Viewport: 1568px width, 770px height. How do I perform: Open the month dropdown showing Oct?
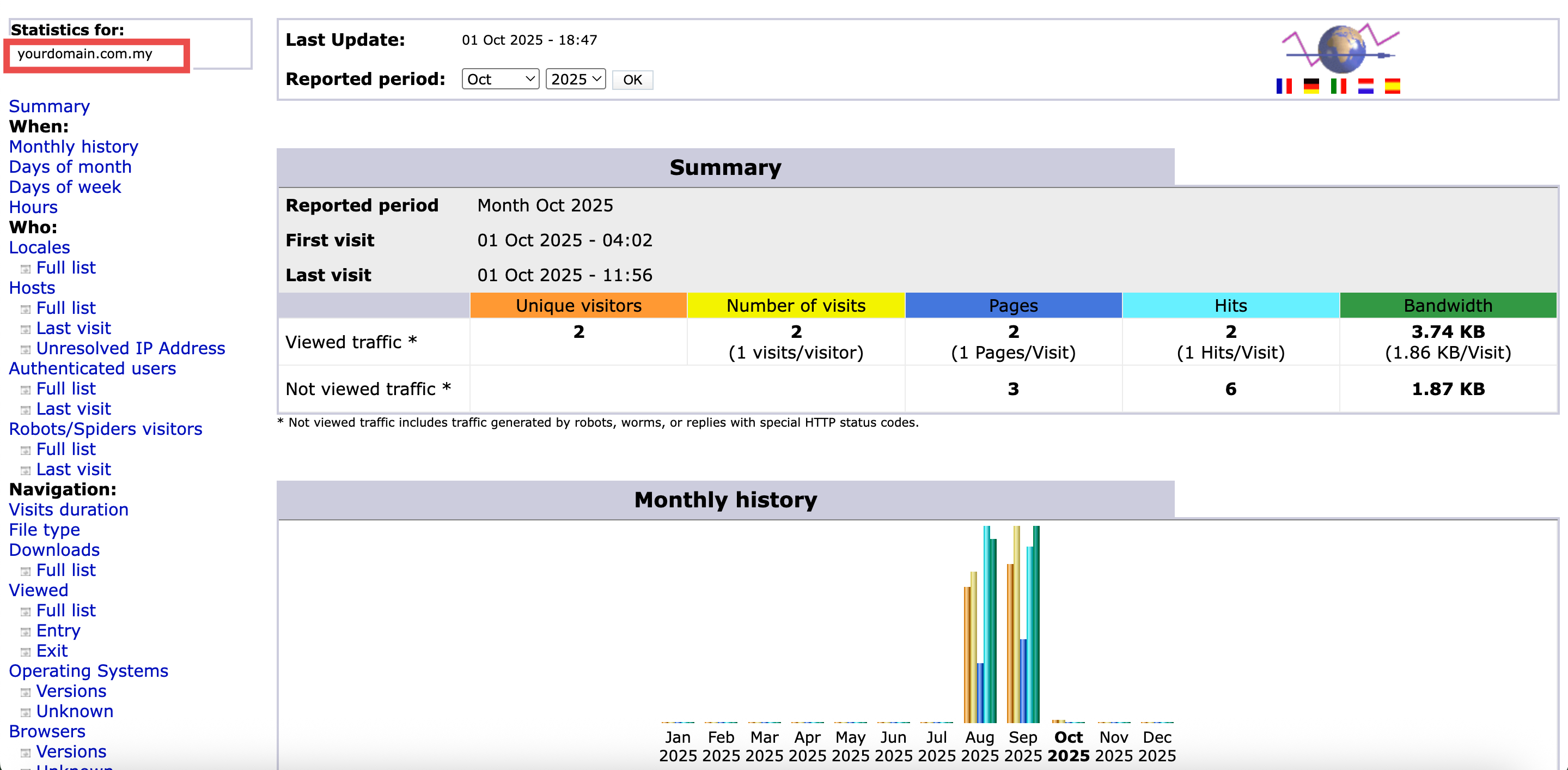pos(500,79)
